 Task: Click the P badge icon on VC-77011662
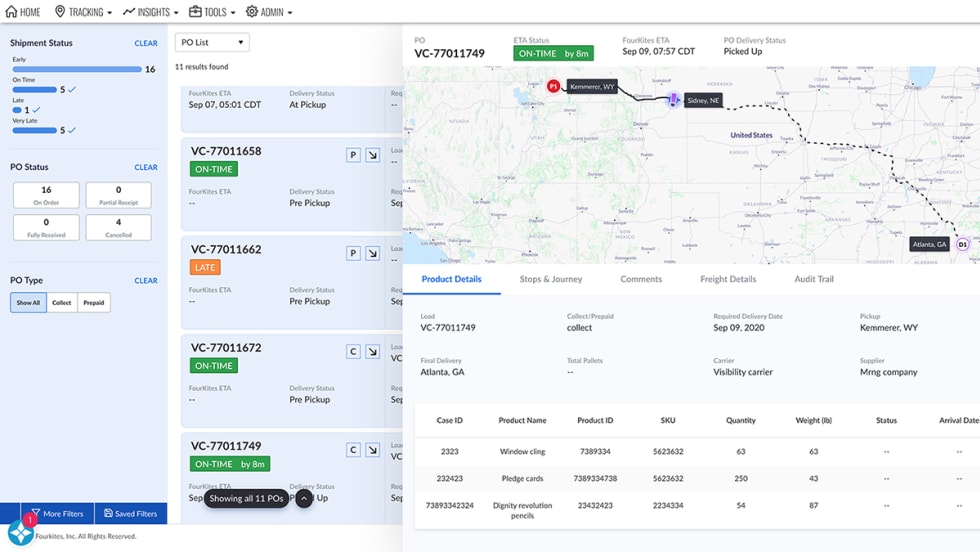point(353,254)
